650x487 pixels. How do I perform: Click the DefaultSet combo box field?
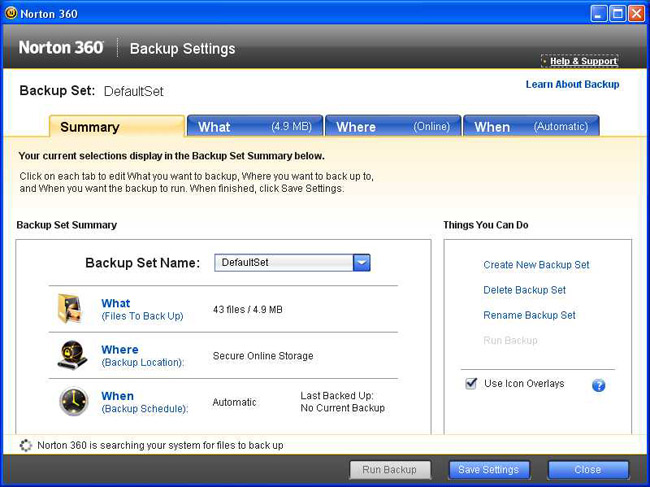292,263
